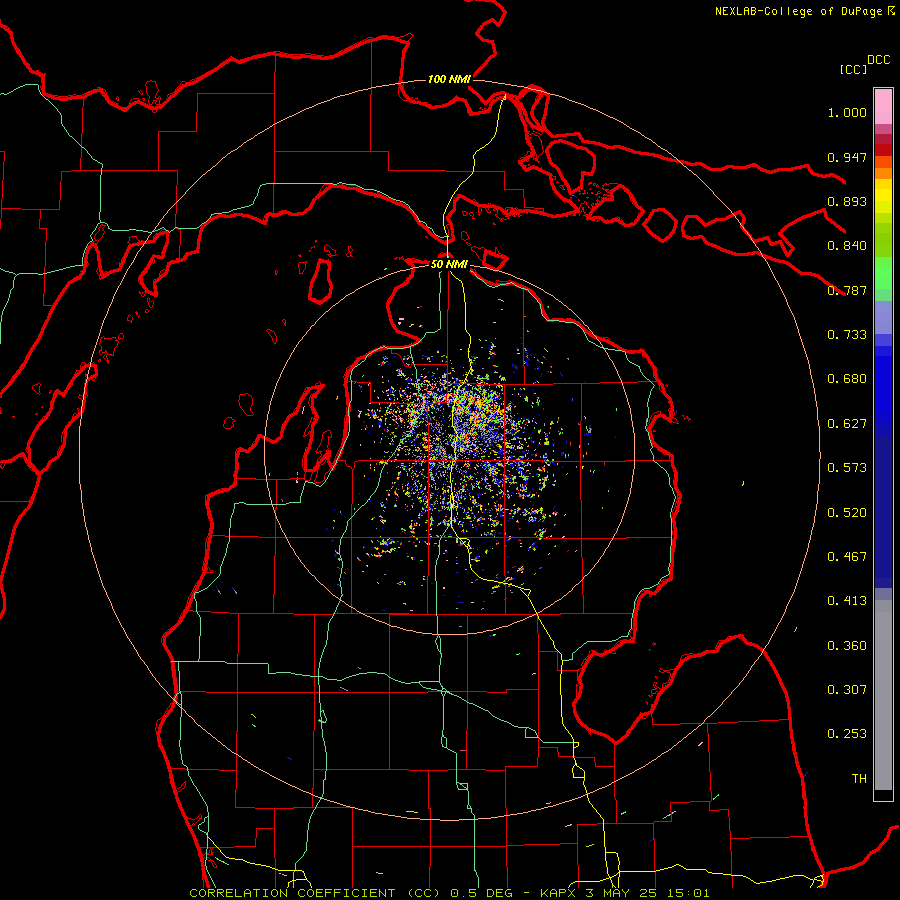This screenshot has height=900, width=900.
Task: Click the 0.413 scale value
Action: (847, 601)
